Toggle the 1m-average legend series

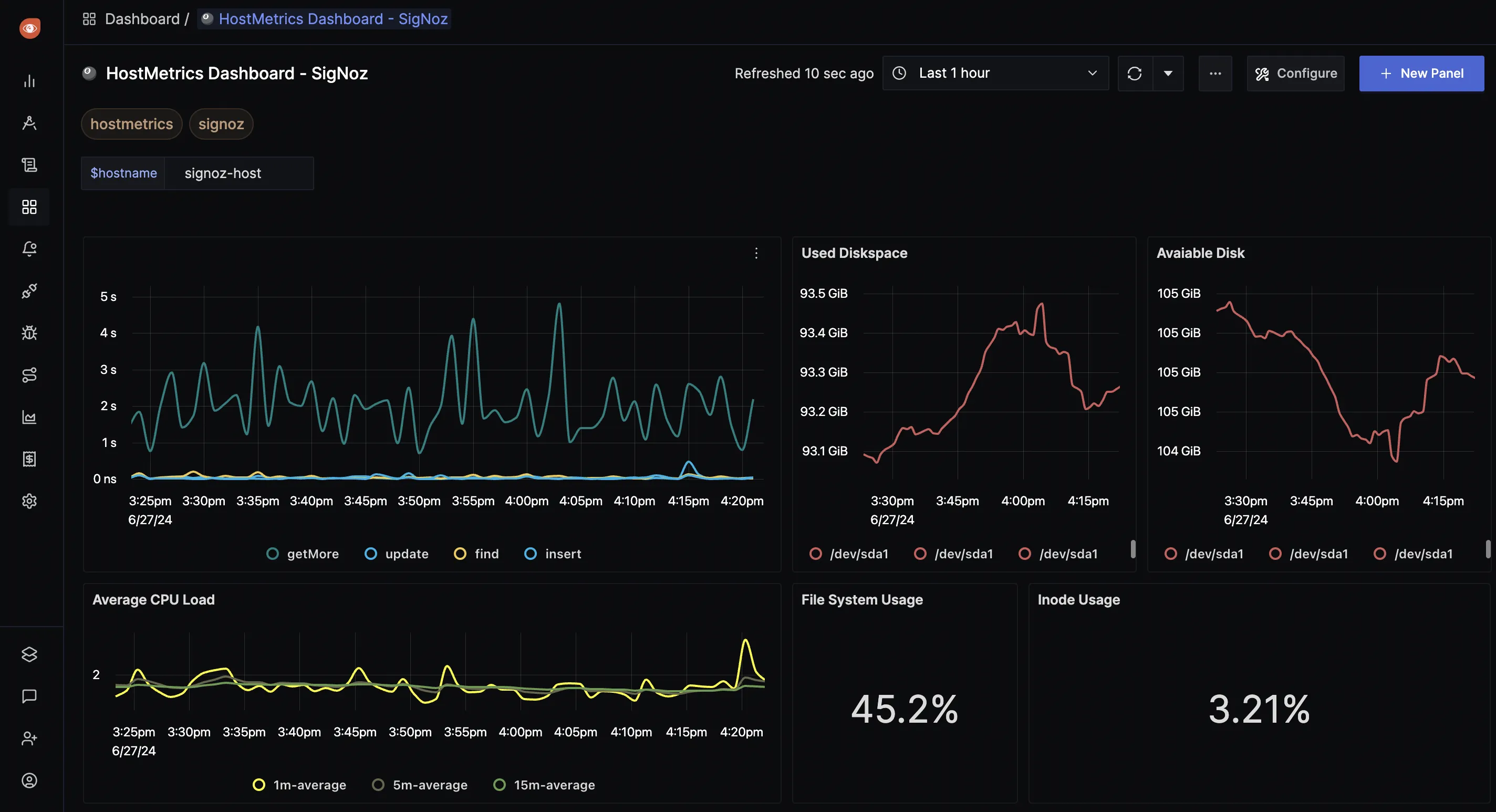[299, 785]
